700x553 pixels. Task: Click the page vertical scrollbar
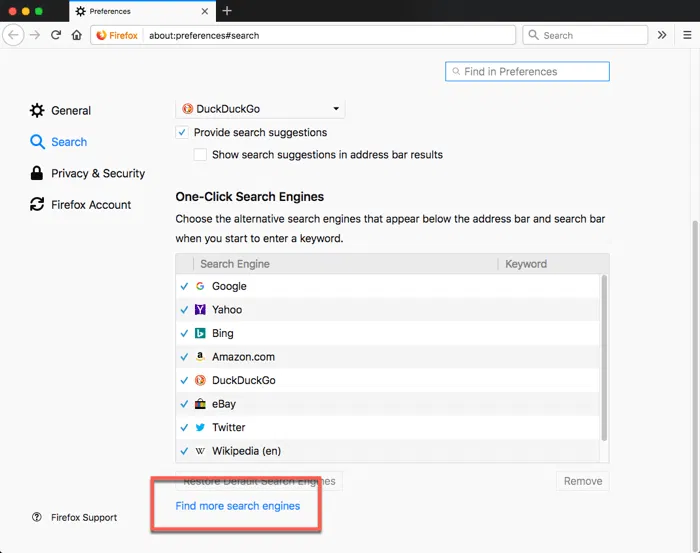coord(695,384)
